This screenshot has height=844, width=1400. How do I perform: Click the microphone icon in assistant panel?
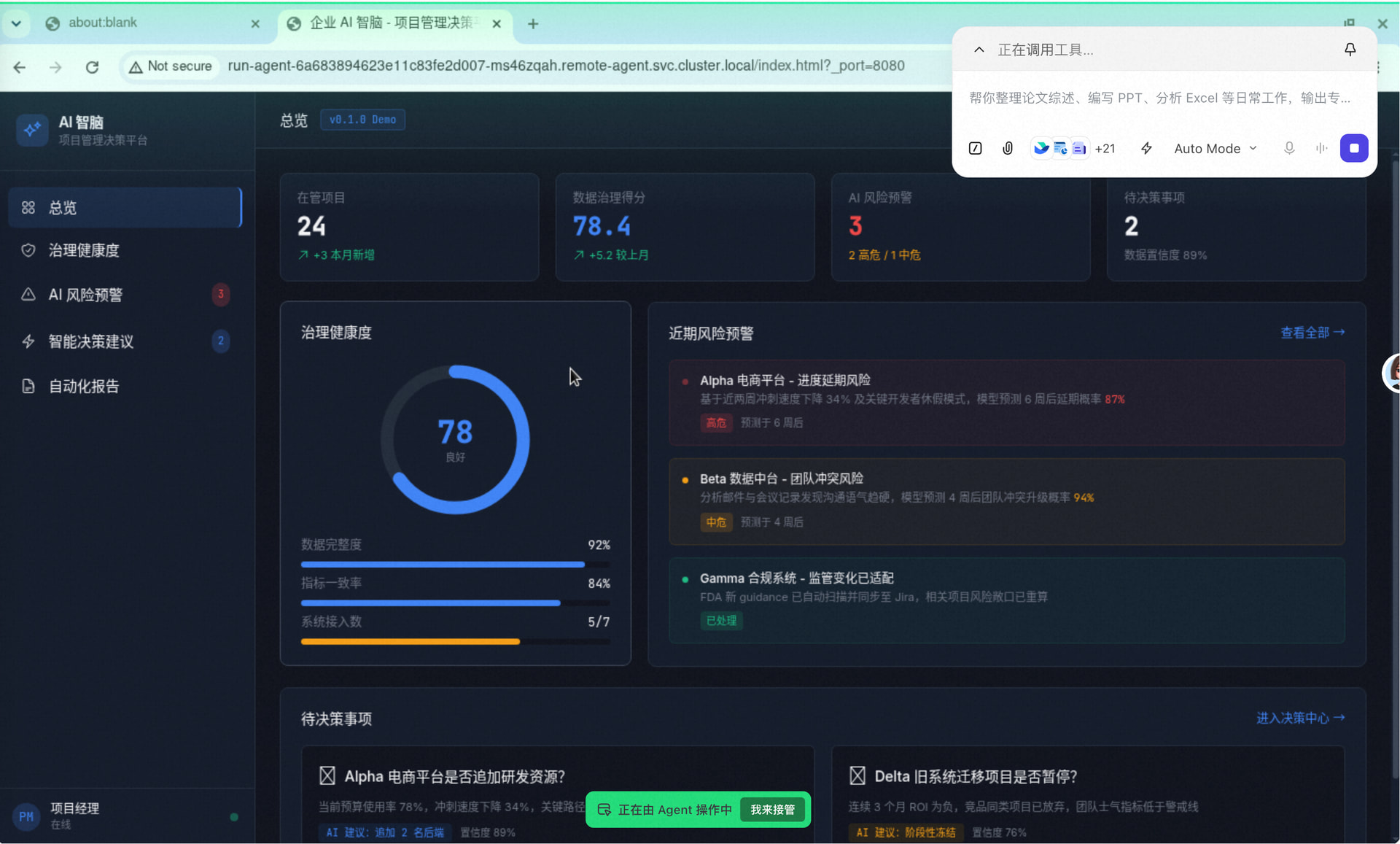click(x=1289, y=148)
